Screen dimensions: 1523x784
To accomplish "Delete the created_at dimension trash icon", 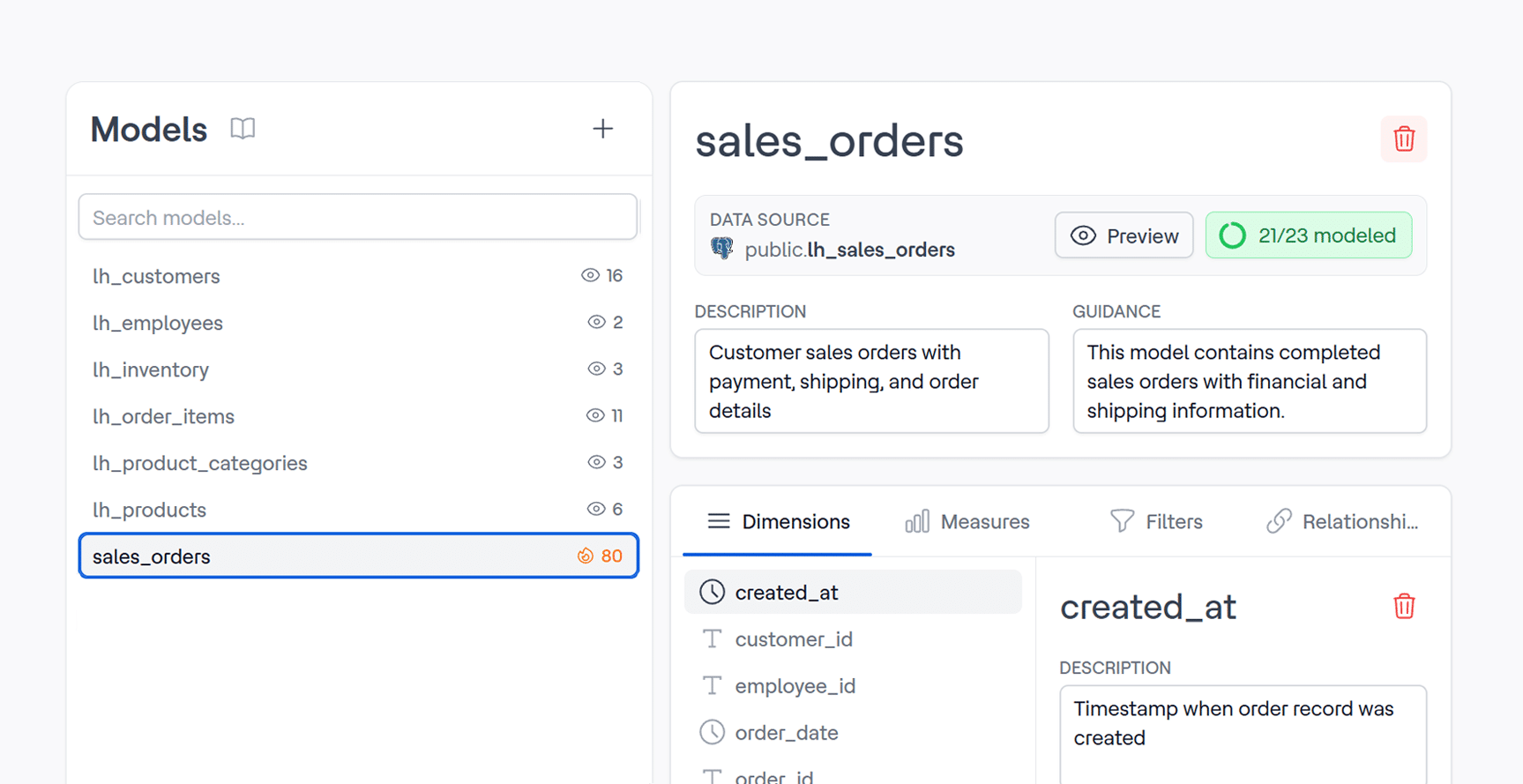I will tap(1404, 607).
